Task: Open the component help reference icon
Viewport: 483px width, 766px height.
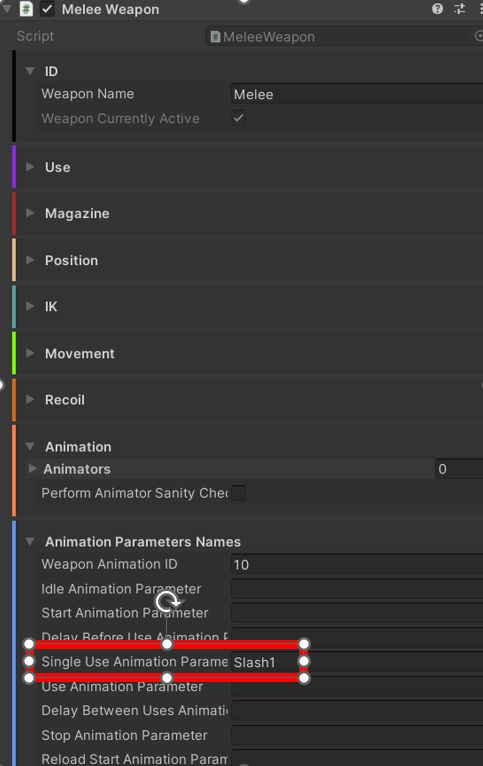Action: coord(437,9)
